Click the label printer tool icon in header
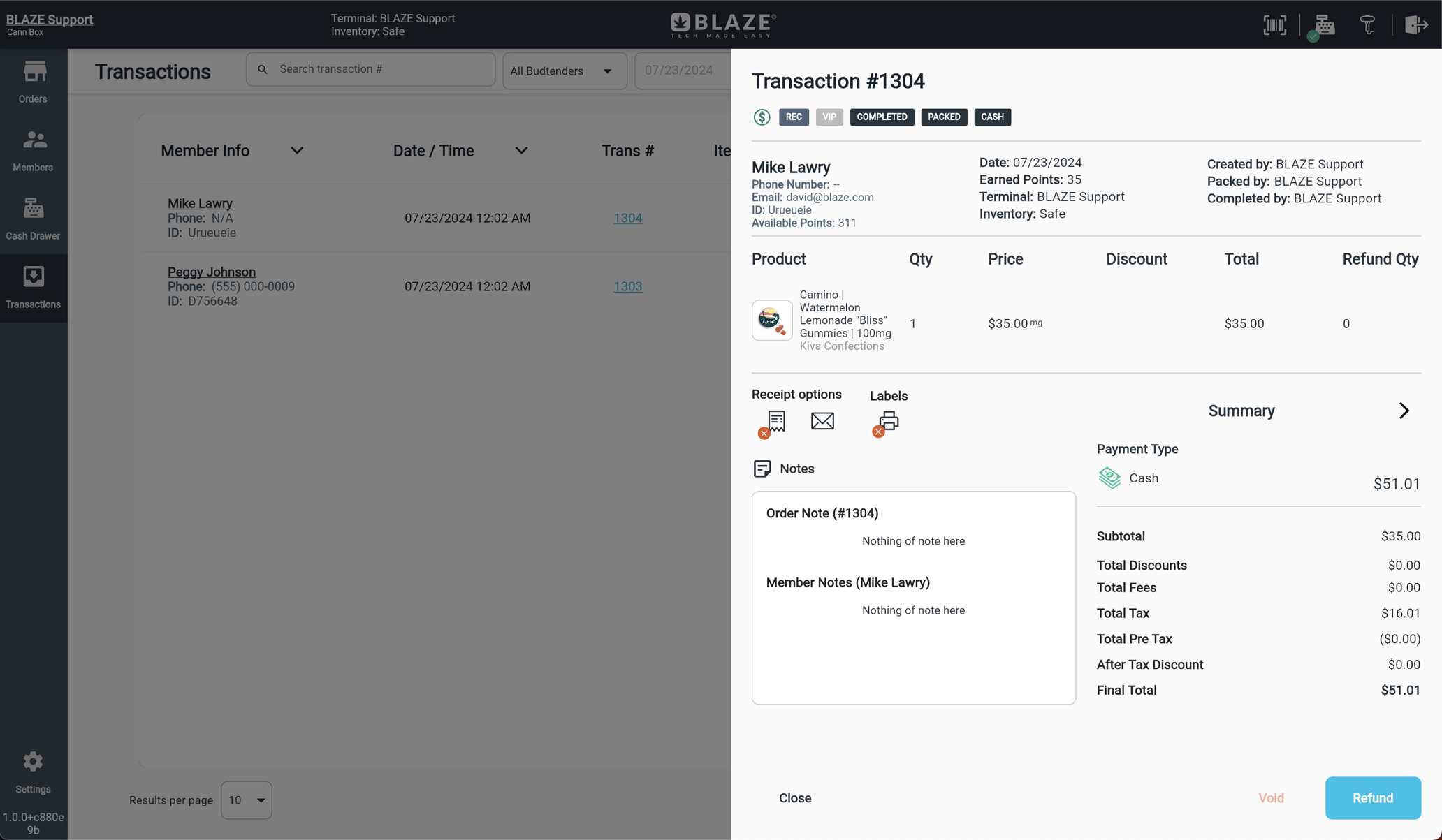This screenshot has width=1442, height=840. (x=1368, y=24)
